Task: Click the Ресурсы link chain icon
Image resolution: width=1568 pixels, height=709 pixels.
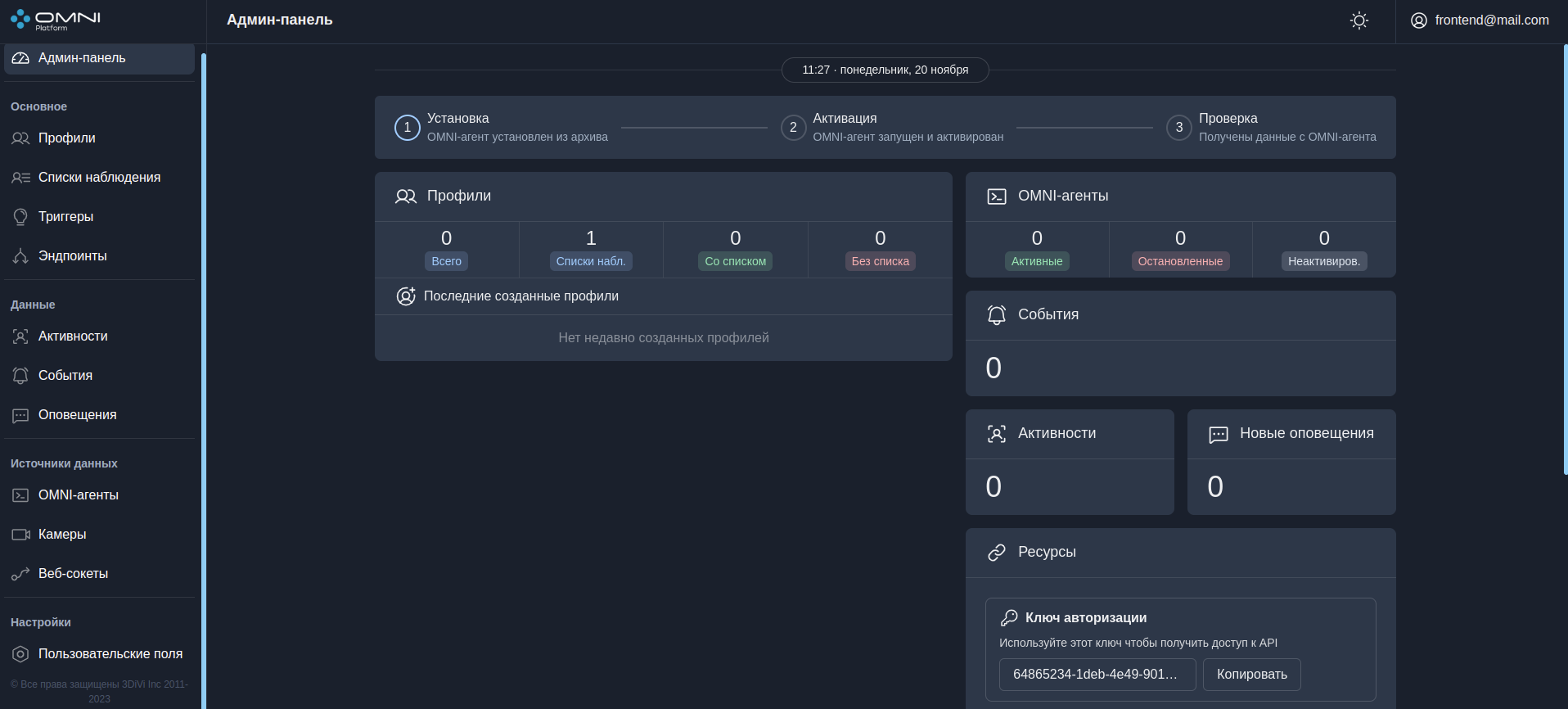Action: coord(997,553)
